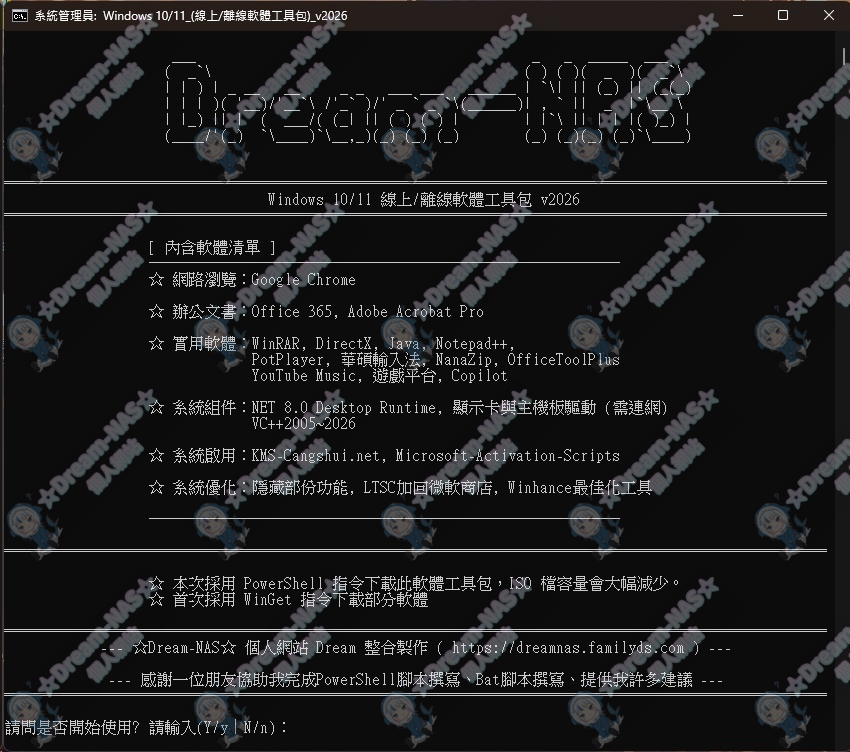Click the 'YouTube Music' line with Copilot

tap(379, 376)
